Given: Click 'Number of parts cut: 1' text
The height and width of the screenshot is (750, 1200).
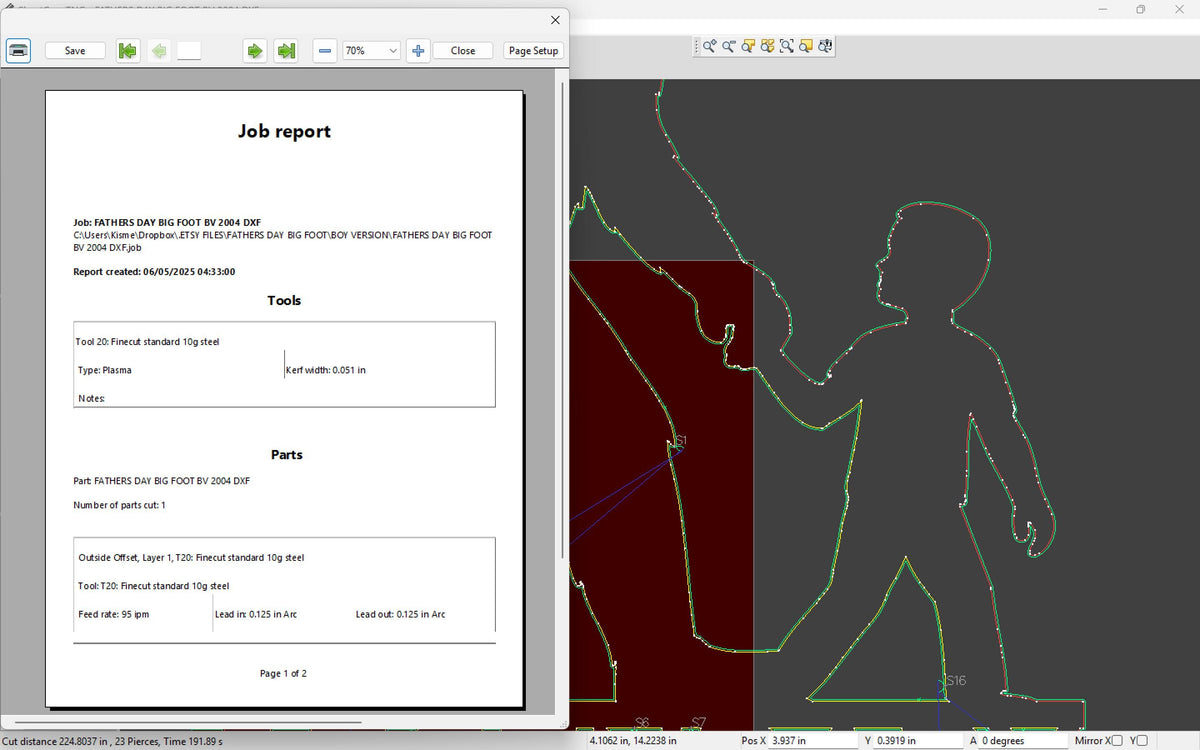Looking at the screenshot, I should 119,505.
